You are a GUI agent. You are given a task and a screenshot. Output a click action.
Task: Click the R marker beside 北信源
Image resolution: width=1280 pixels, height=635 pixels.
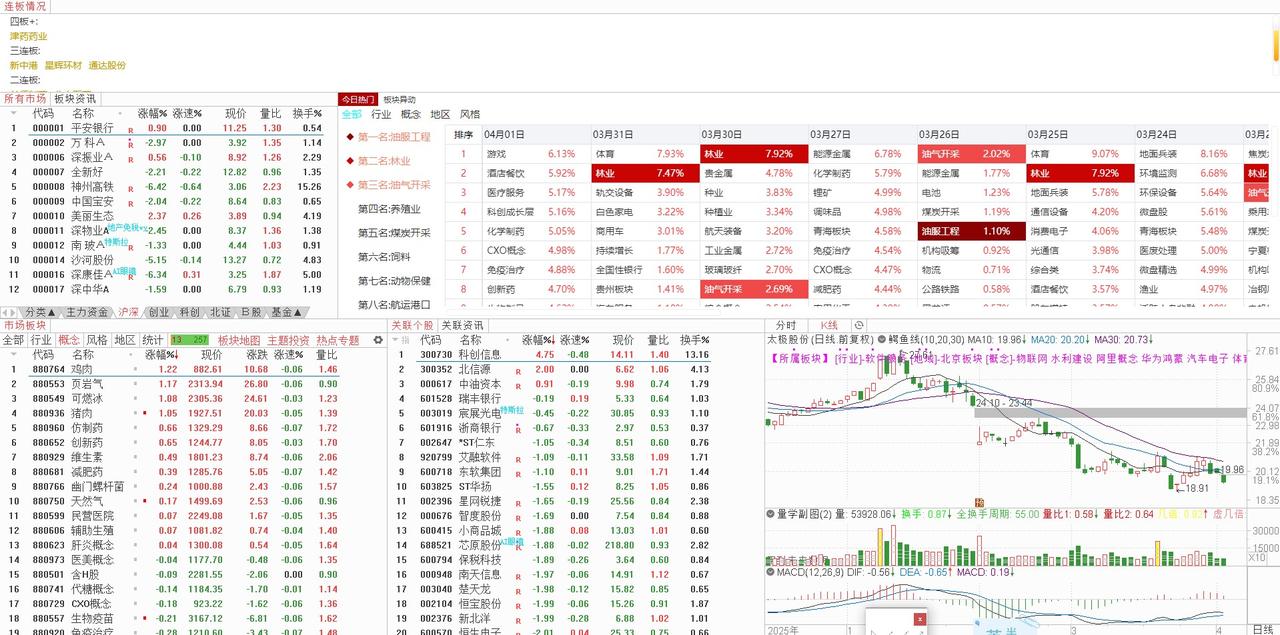pos(518,370)
